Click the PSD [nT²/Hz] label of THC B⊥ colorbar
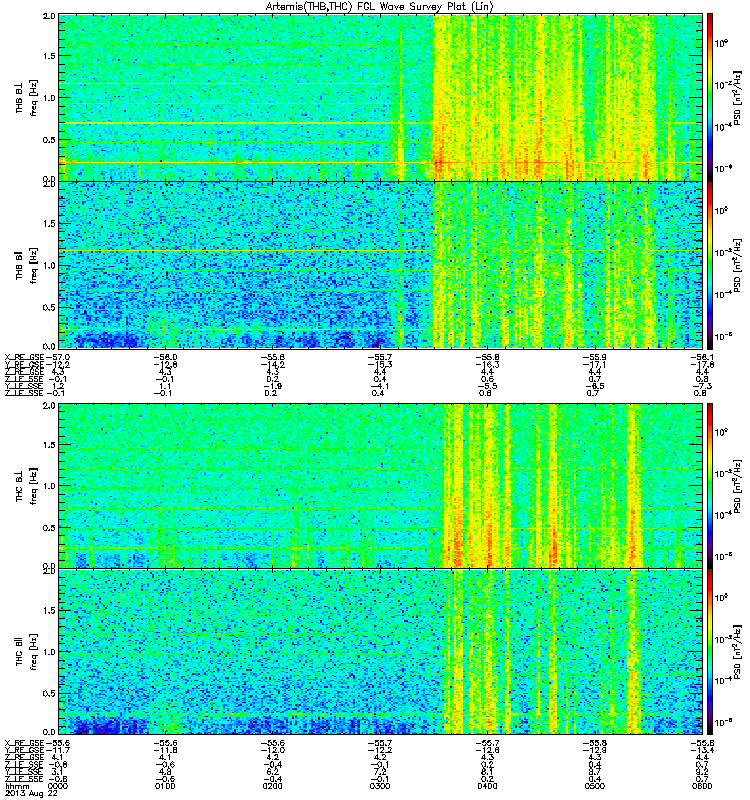The width and height of the screenshot is (750, 800). [738, 486]
